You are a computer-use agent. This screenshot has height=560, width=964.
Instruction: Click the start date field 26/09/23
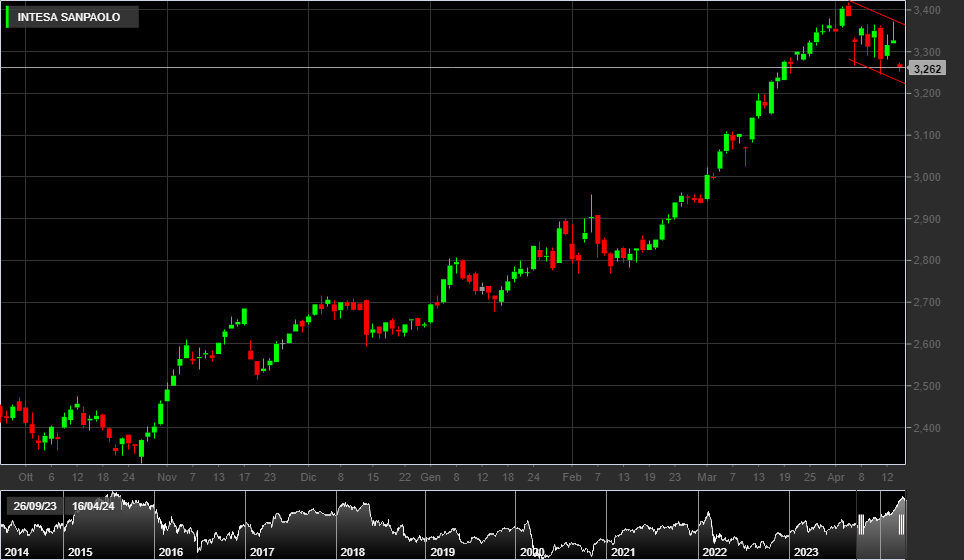coord(34,506)
